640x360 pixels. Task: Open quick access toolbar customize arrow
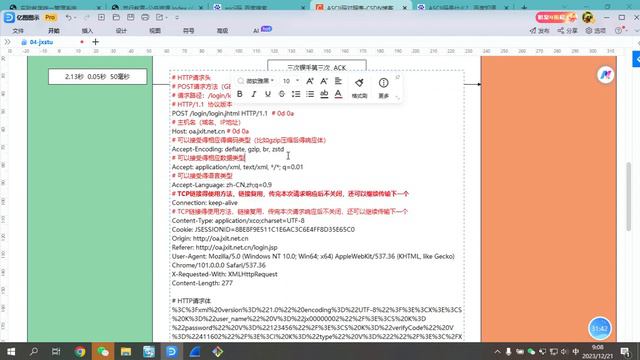coord(177,18)
